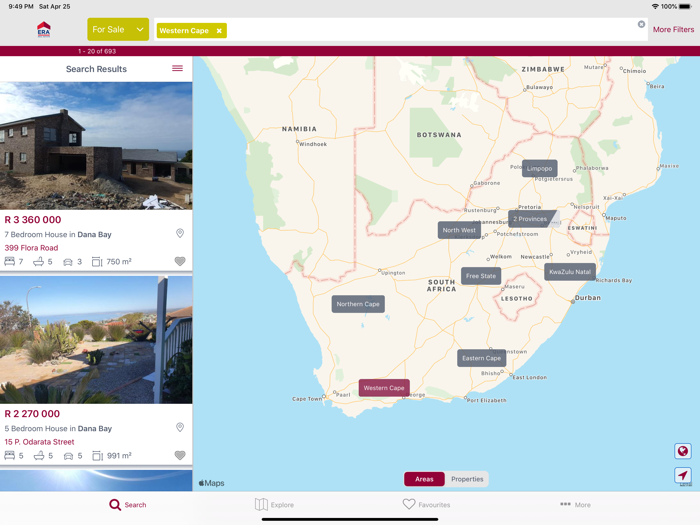
Task: Click the R 2 270 000 price
Action: (x=32, y=414)
